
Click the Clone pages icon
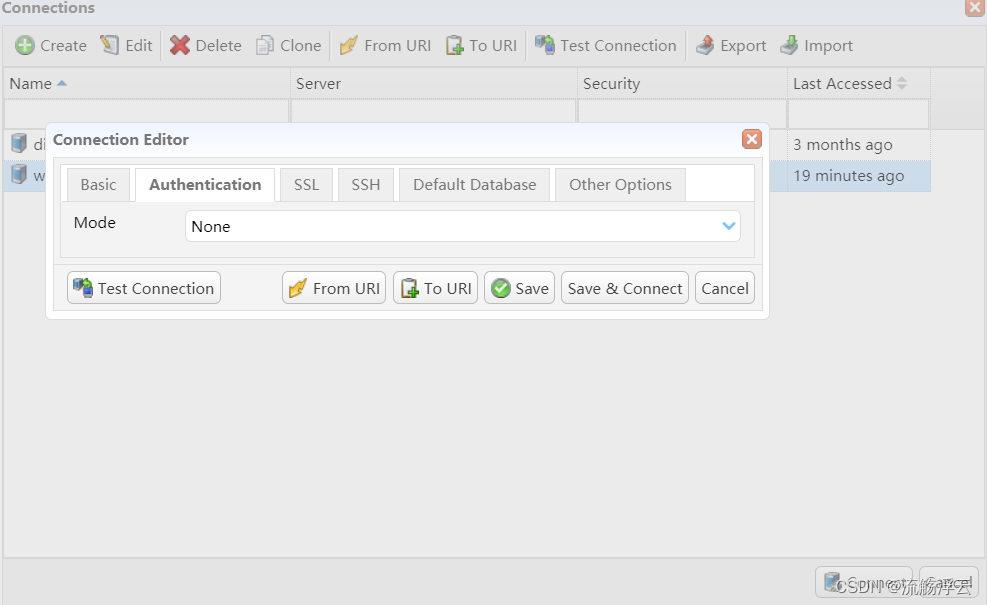pos(265,45)
